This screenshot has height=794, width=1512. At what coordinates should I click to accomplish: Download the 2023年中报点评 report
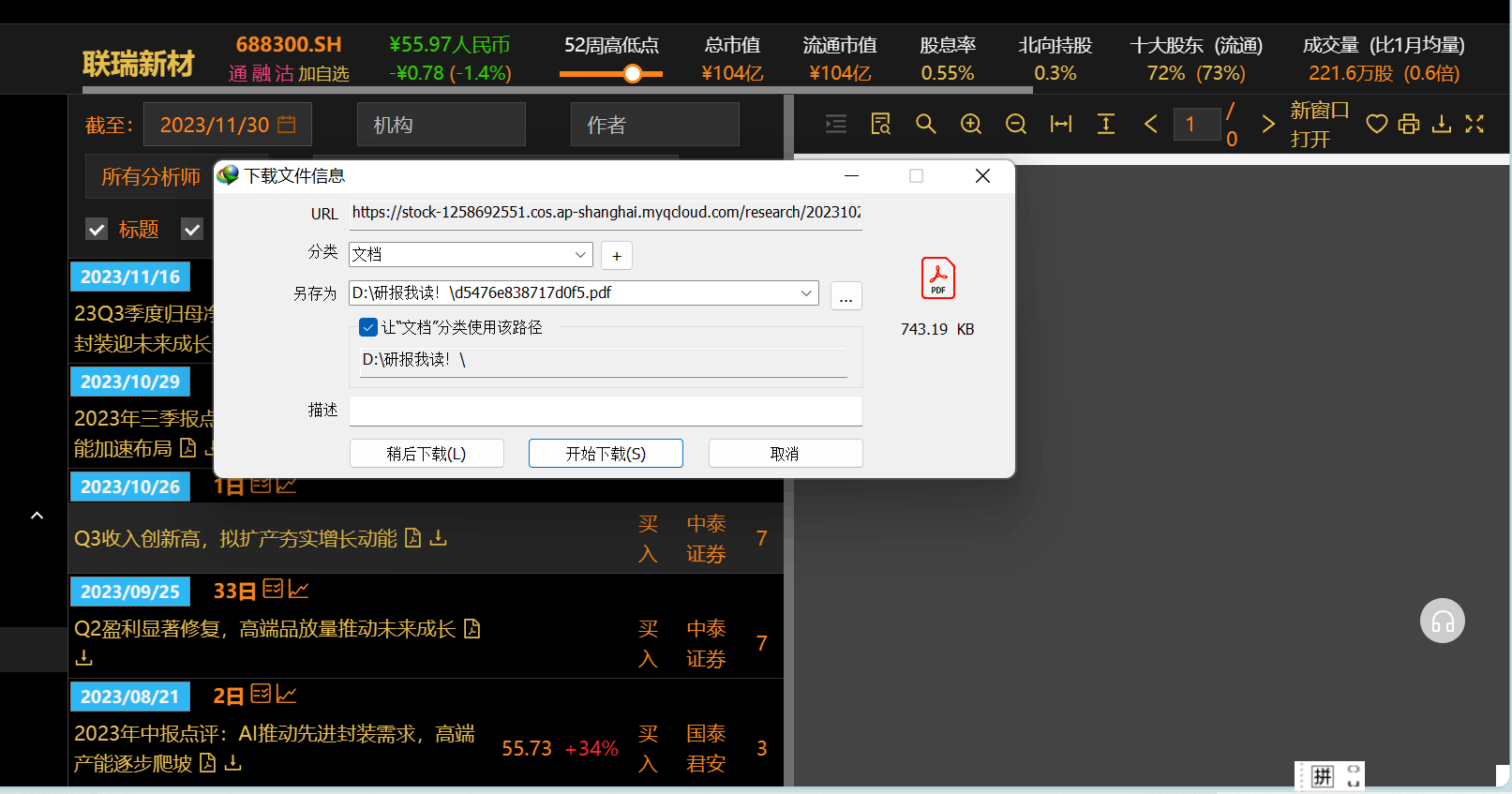click(x=232, y=763)
